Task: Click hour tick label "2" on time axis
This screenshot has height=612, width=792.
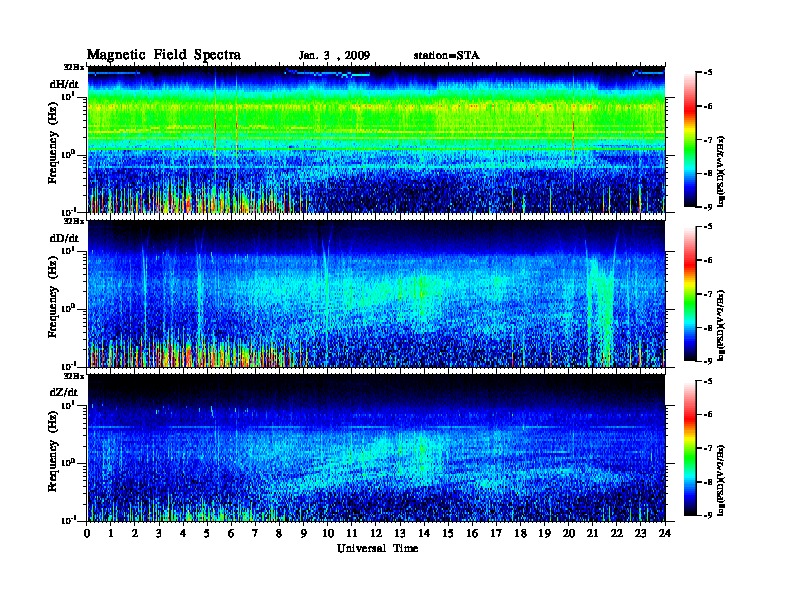Action: click(135, 534)
